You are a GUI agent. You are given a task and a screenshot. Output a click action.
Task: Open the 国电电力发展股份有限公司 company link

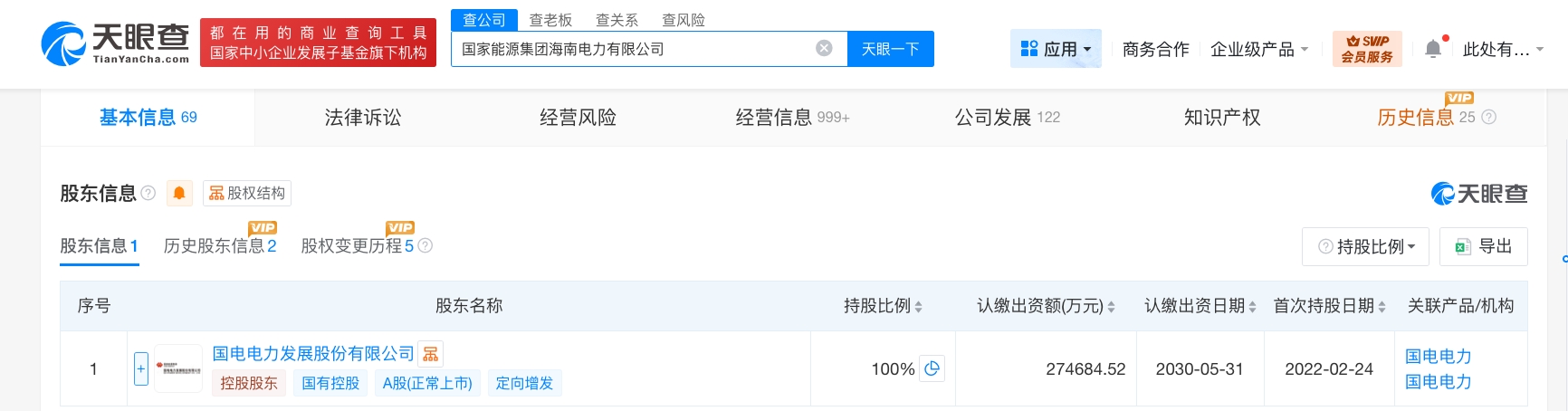pyautogui.click(x=313, y=354)
